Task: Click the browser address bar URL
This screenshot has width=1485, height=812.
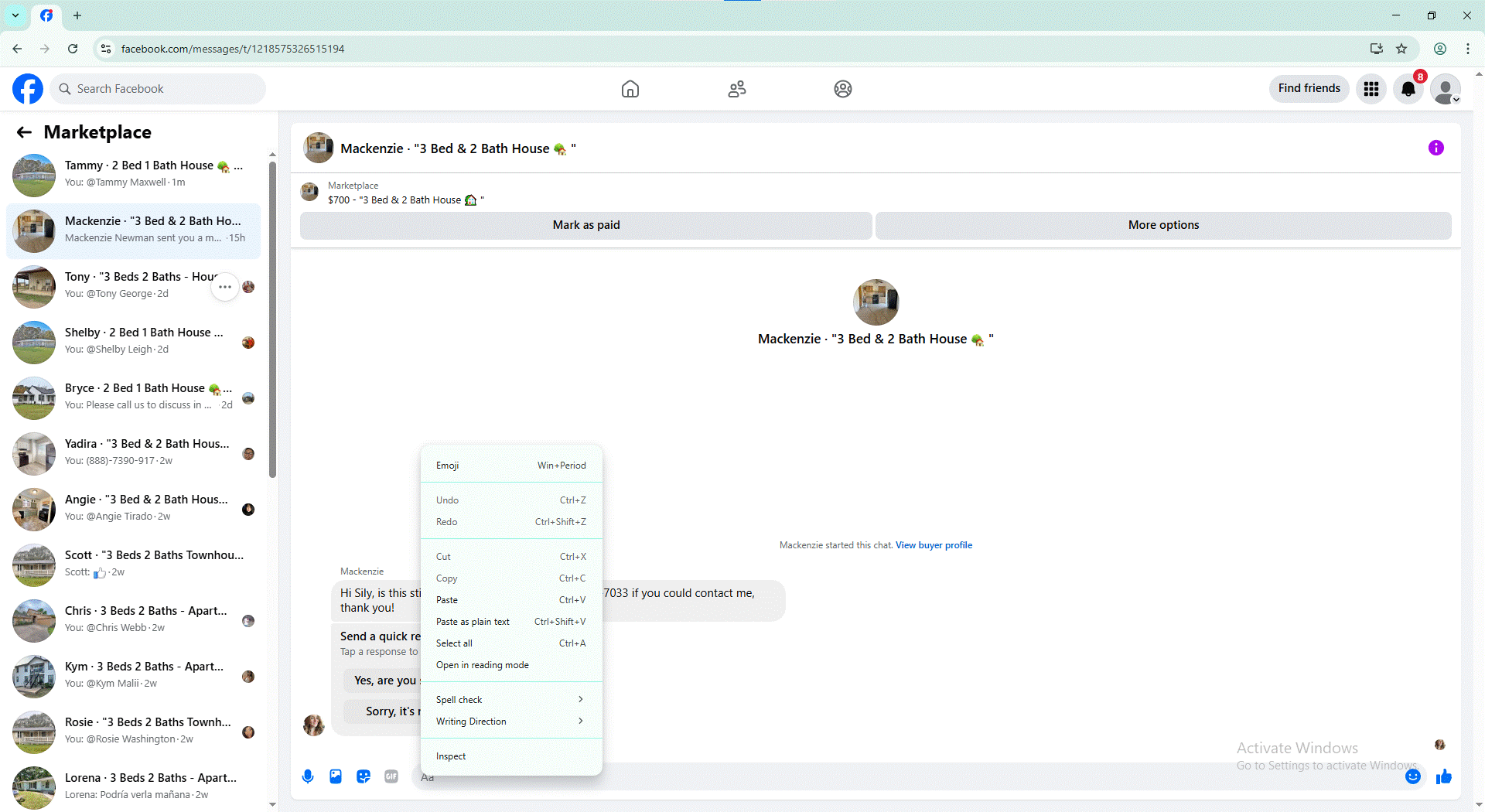Action: [x=232, y=49]
